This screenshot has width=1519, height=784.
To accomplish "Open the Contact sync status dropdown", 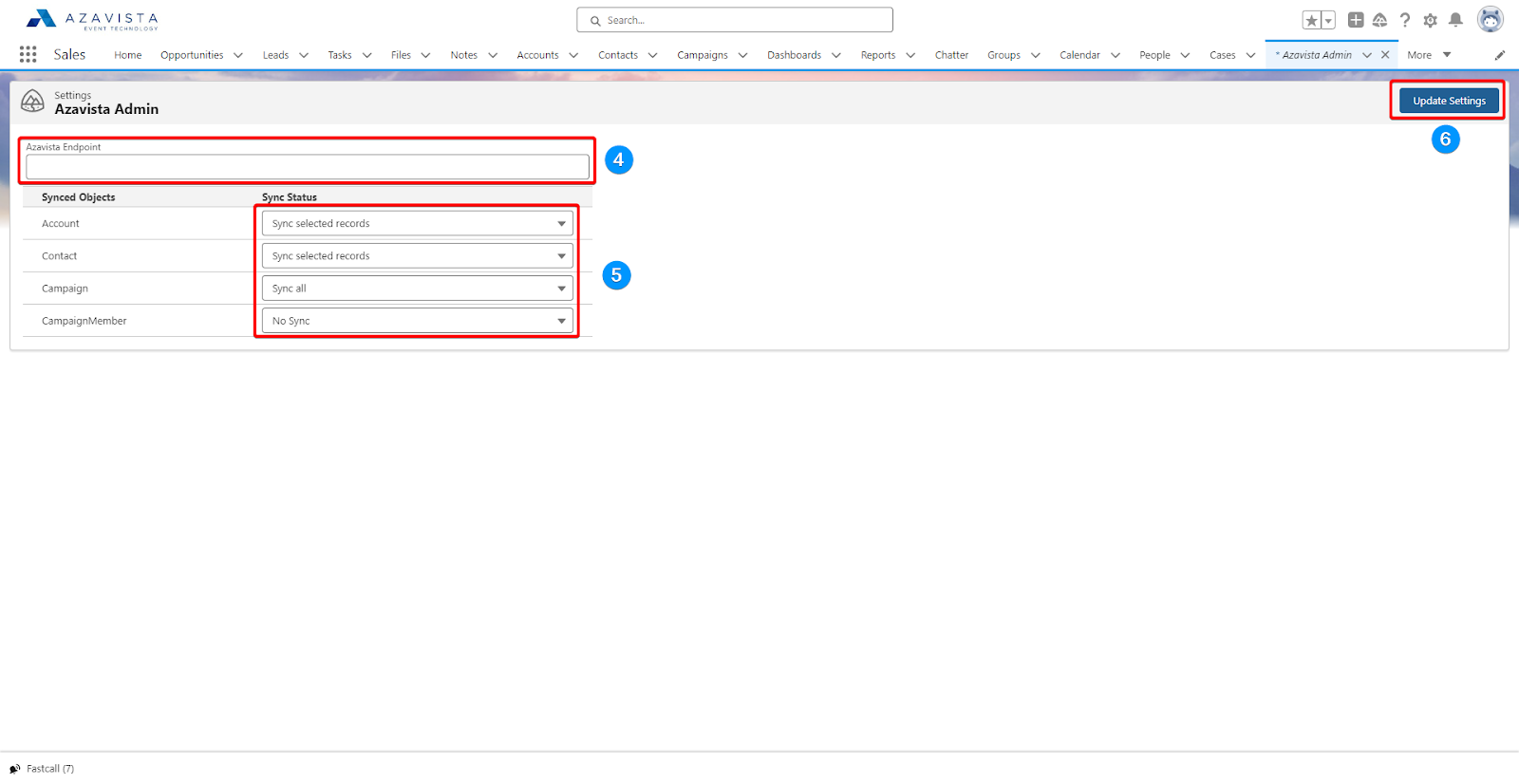I will coord(418,256).
